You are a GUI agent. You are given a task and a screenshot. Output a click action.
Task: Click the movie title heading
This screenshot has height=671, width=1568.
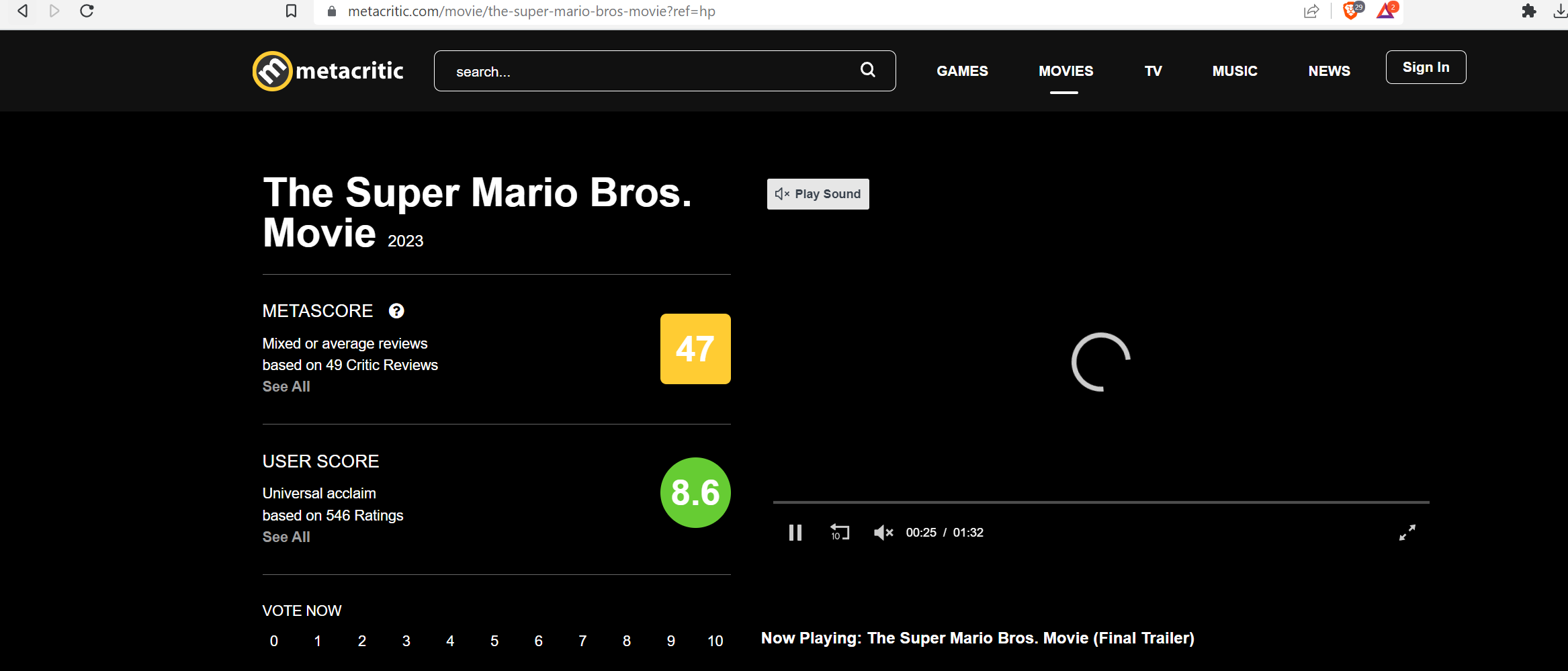[x=477, y=212]
